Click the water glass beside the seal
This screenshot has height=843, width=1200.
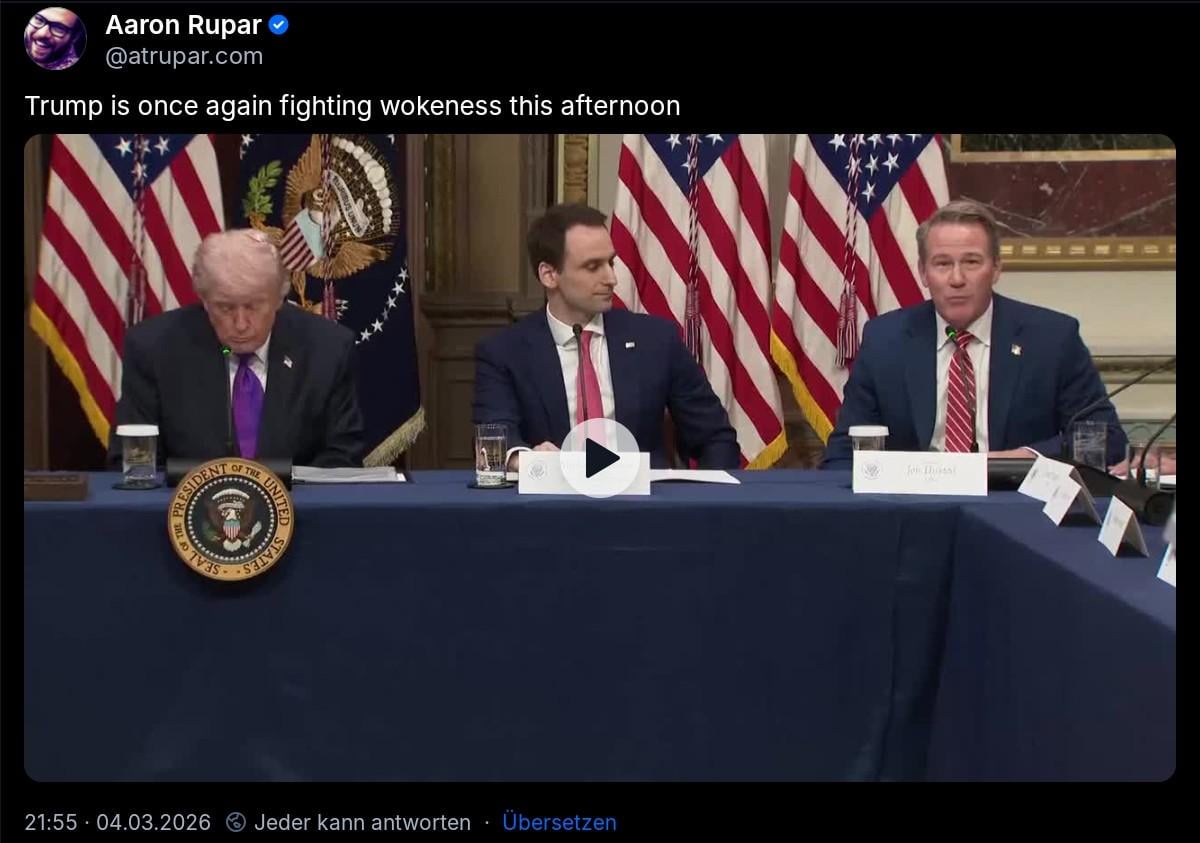click(137, 456)
